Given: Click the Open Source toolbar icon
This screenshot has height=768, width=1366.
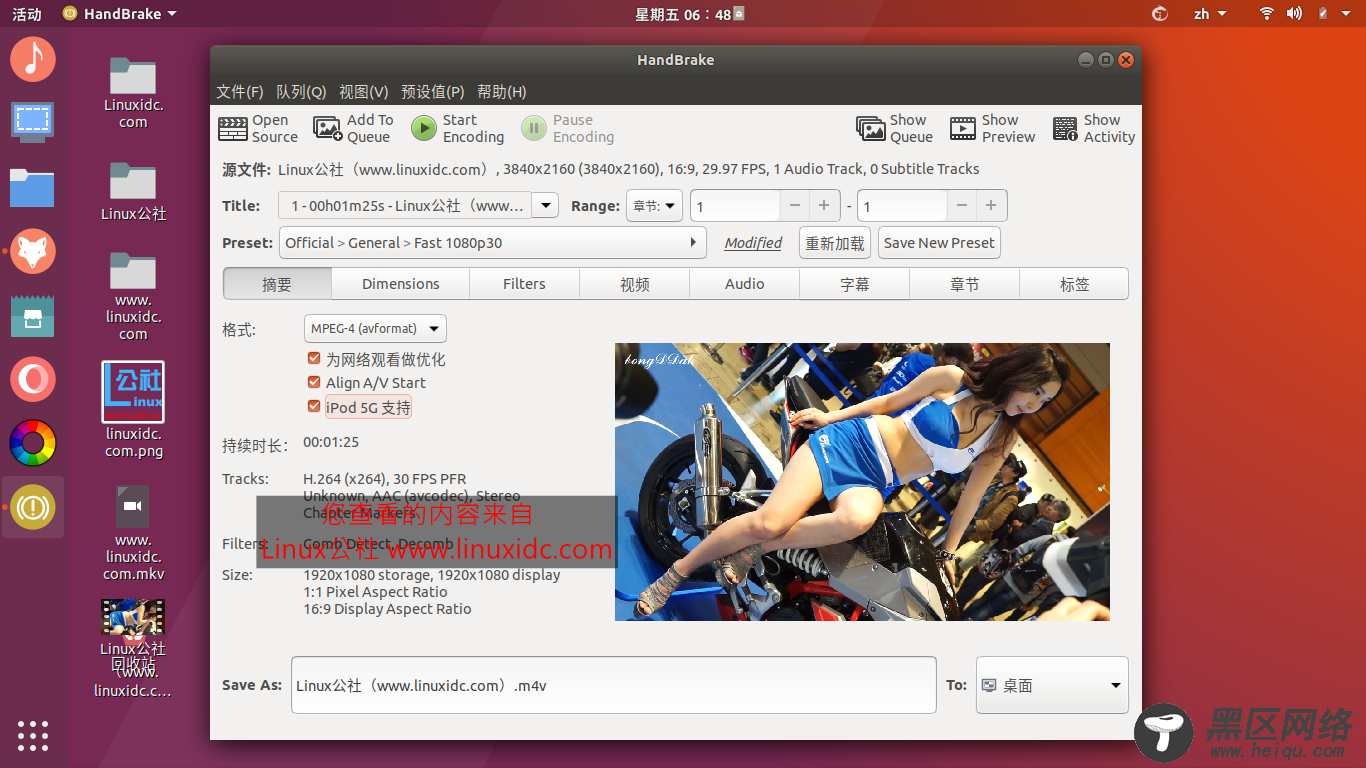Looking at the screenshot, I should (x=233, y=129).
